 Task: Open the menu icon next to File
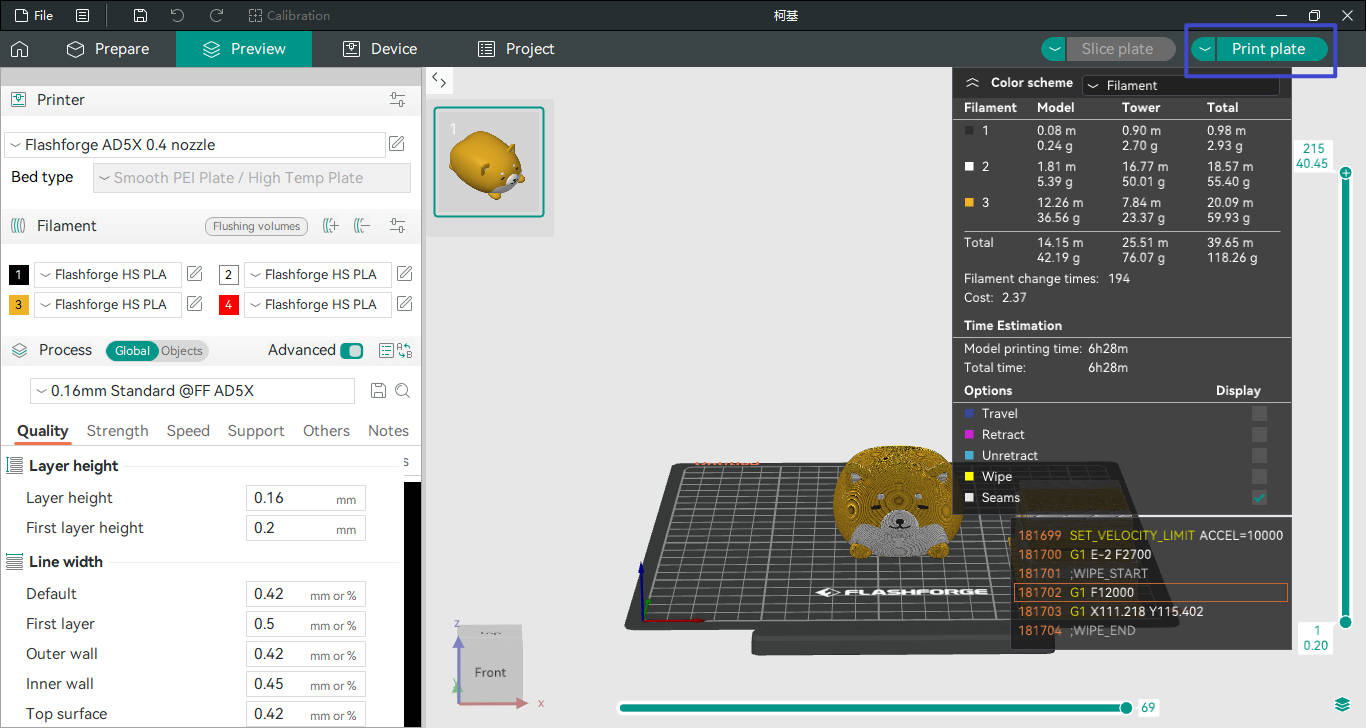click(x=82, y=15)
